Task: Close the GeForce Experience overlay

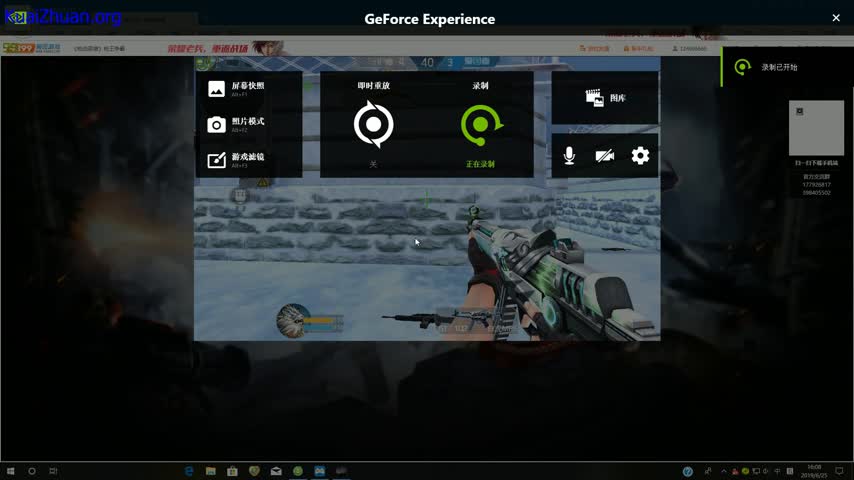Action: pos(836,18)
